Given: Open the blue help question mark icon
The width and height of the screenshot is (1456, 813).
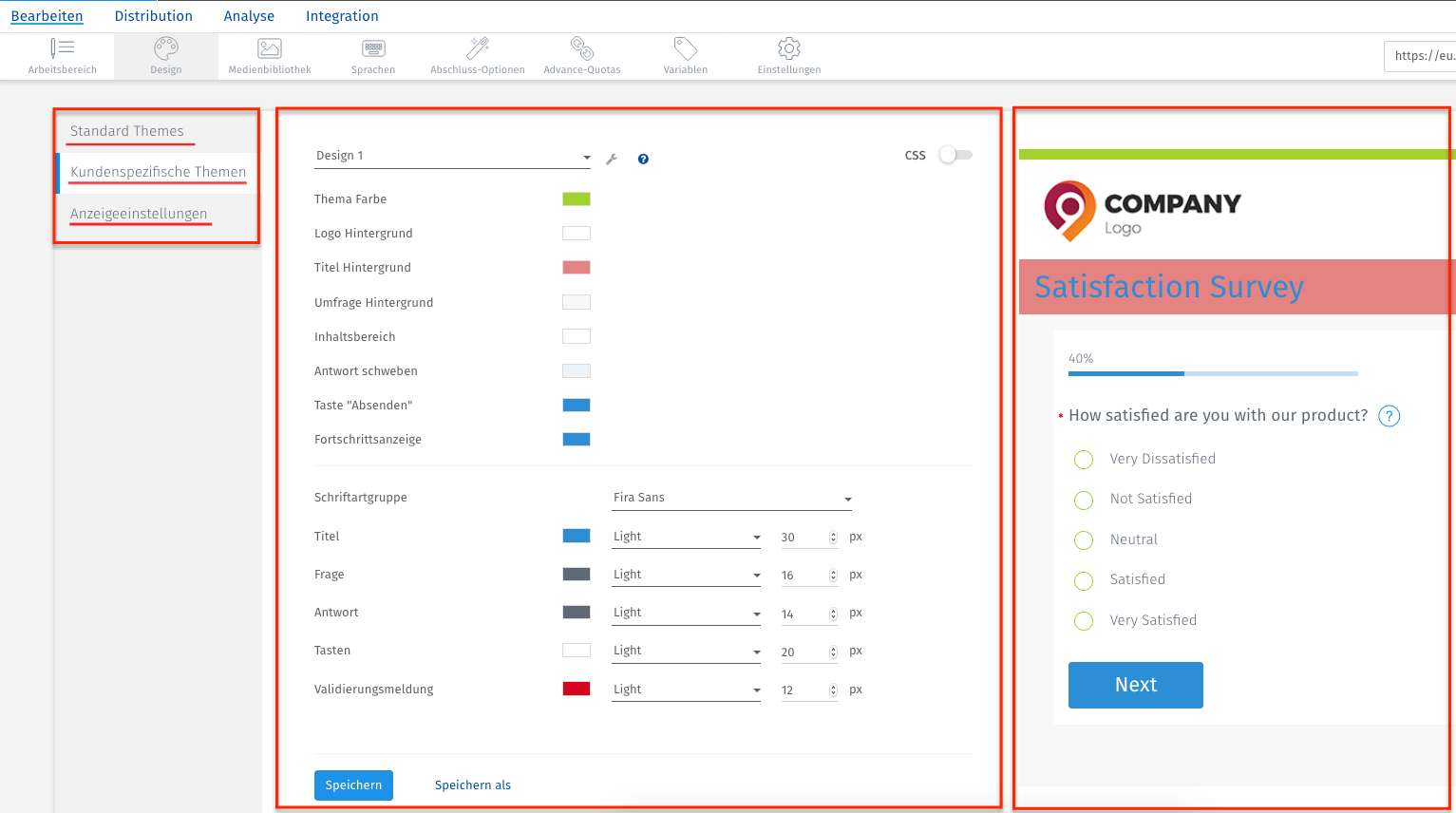Looking at the screenshot, I should point(643,159).
